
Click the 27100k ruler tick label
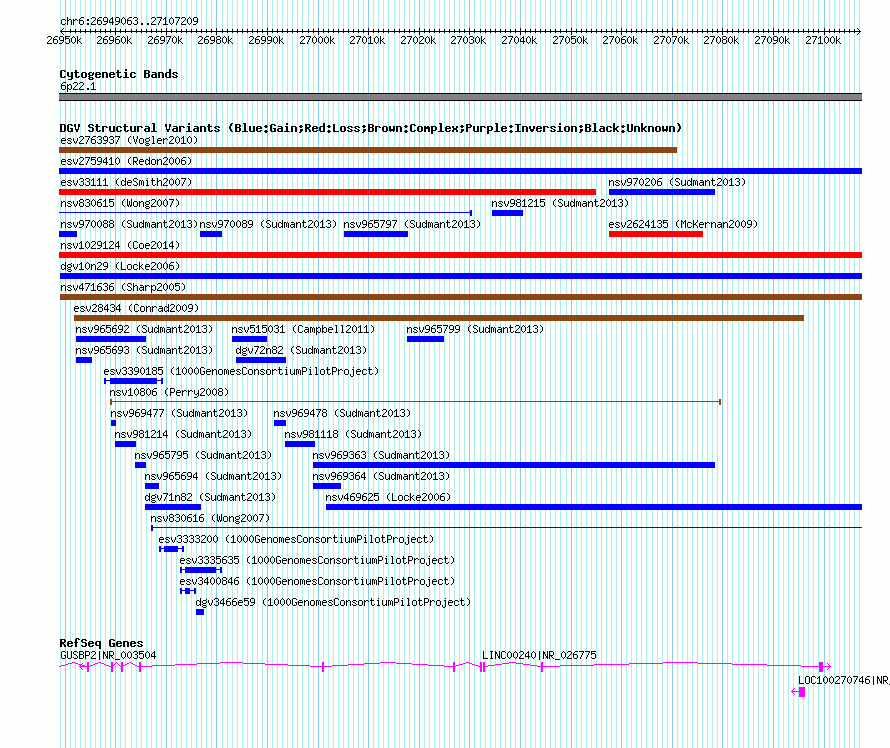(x=823, y=40)
